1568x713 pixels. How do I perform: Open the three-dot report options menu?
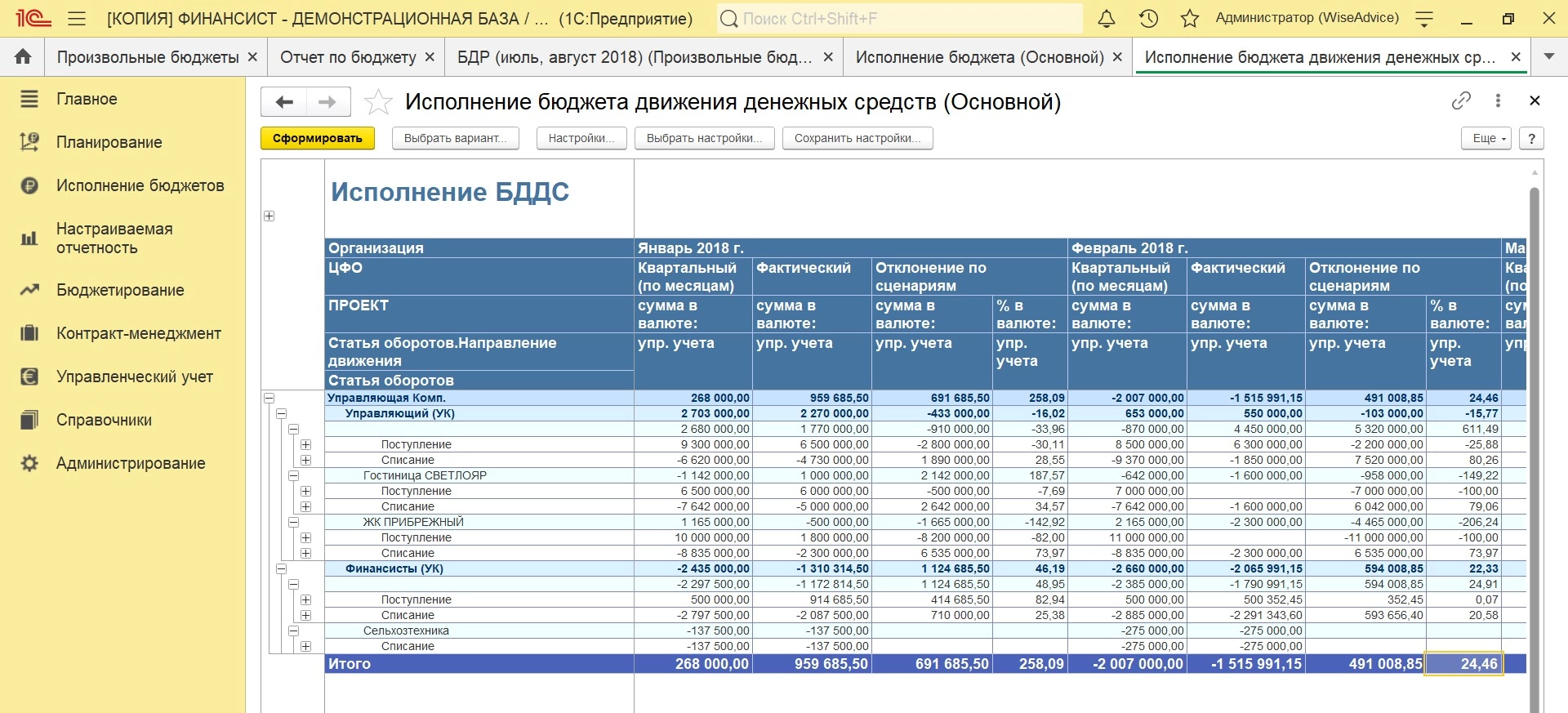pos(1497,100)
